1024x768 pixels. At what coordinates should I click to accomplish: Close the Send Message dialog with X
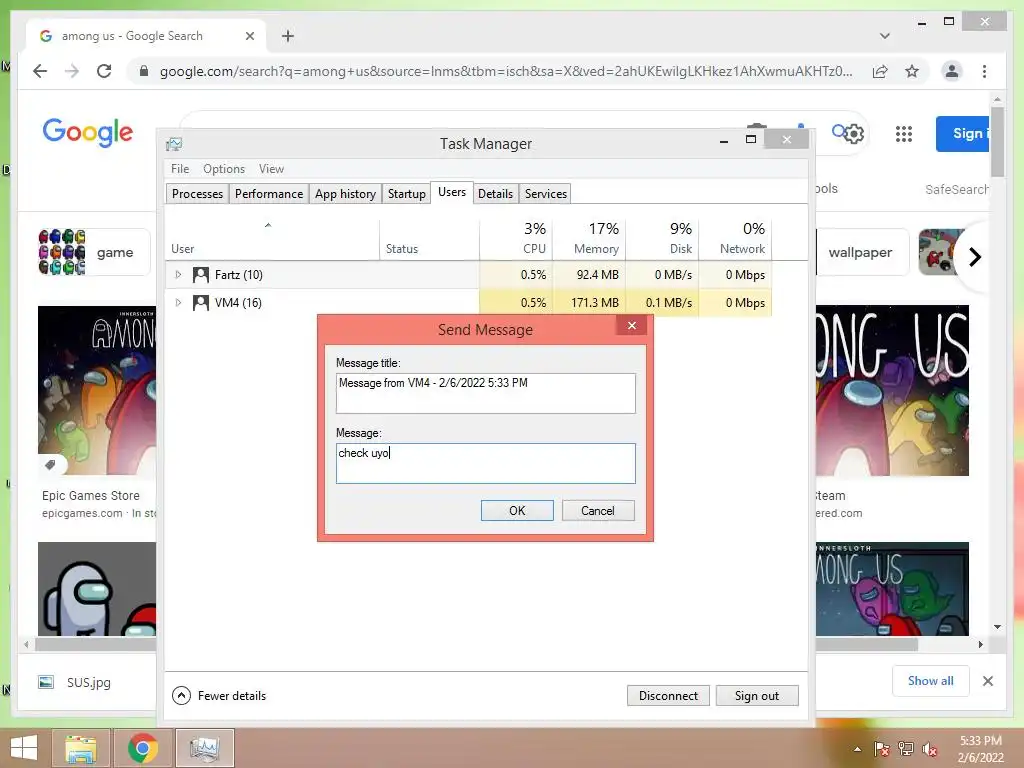coord(632,325)
